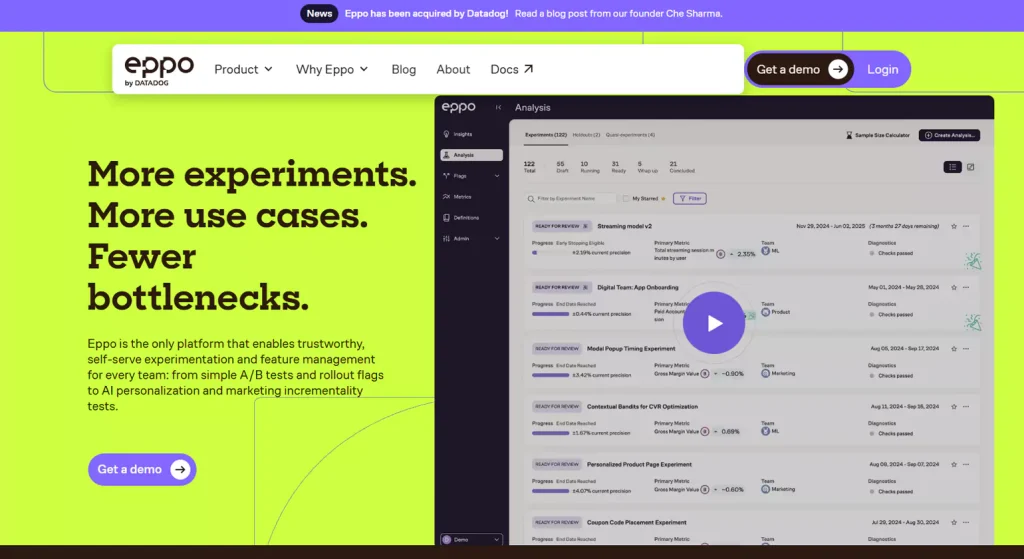The image size is (1024, 559).
Task: Select the Experiments (122) tab
Action: 546,135
